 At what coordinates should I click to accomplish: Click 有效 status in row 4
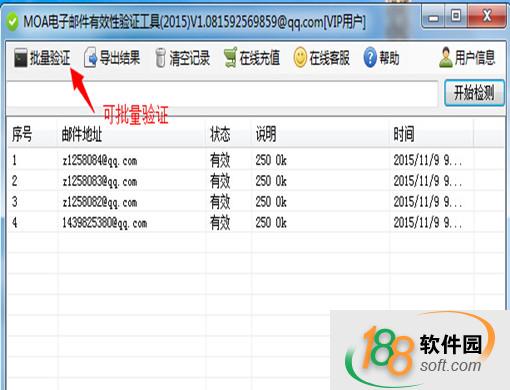coord(220,222)
